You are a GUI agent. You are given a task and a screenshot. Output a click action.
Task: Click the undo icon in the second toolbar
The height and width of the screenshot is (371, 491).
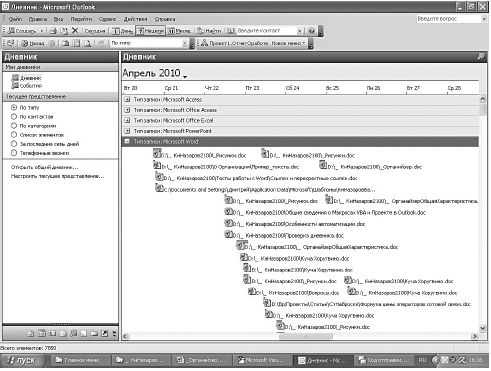(x=101, y=43)
